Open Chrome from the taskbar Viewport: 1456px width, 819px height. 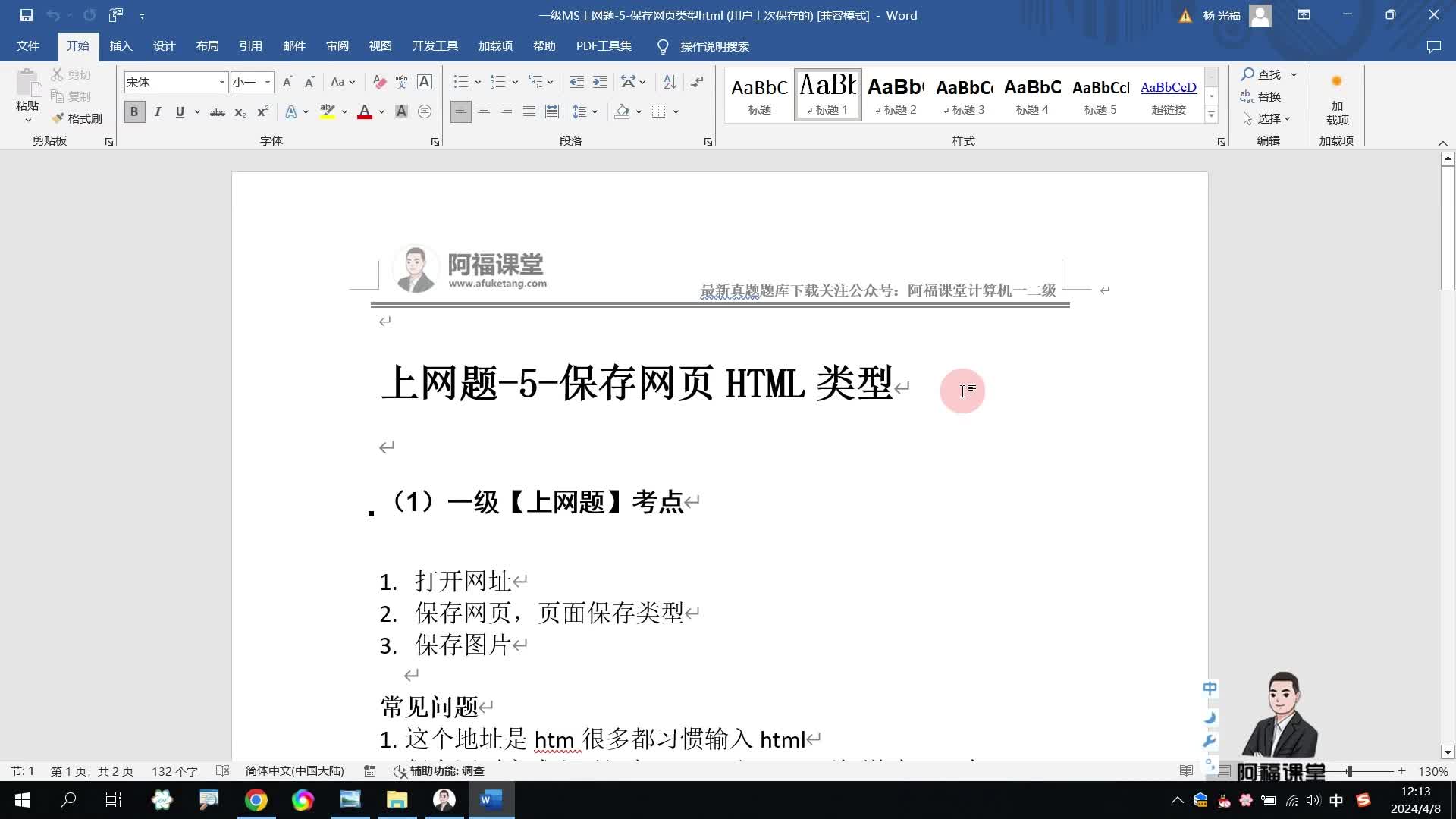click(x=256, y=800)
